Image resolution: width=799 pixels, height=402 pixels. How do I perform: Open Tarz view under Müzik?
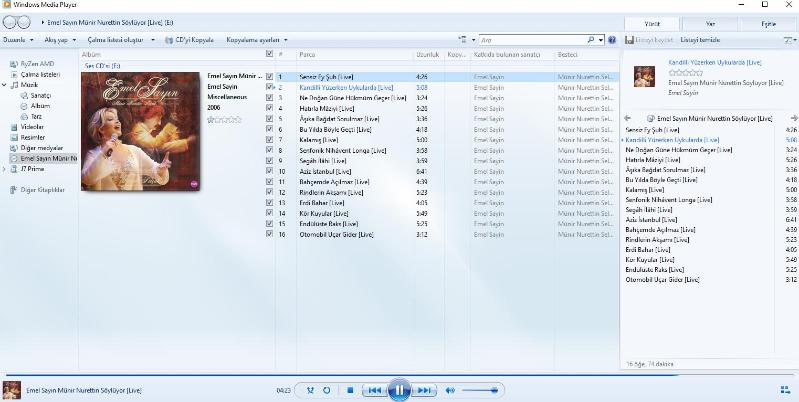31,117
